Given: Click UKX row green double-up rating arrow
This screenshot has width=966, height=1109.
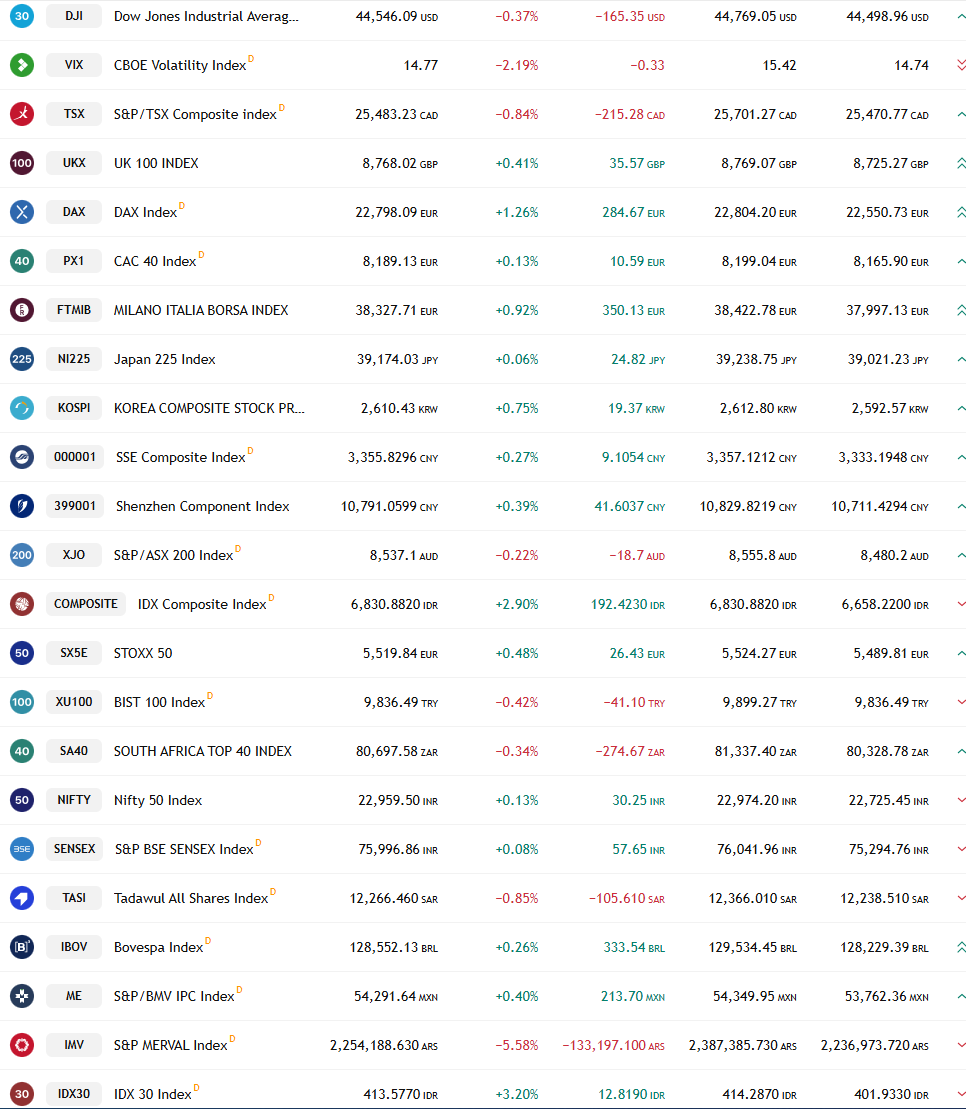Looking at the screenshot, I should [961, 163].
